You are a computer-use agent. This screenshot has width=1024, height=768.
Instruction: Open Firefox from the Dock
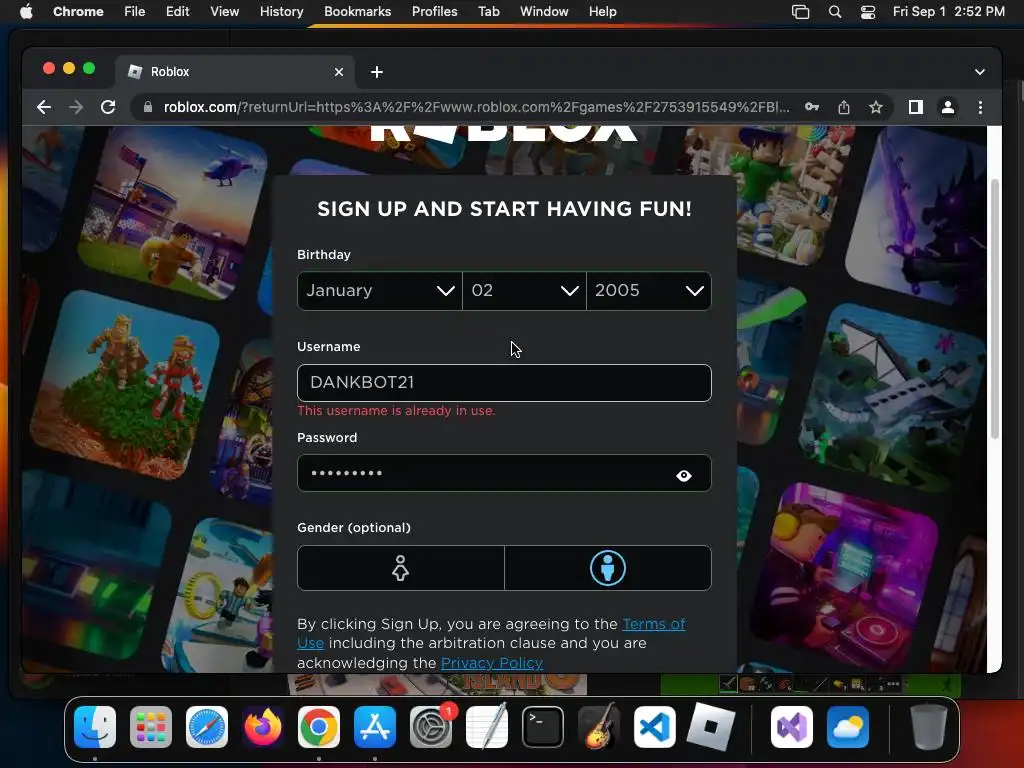[x=263, y=727]
